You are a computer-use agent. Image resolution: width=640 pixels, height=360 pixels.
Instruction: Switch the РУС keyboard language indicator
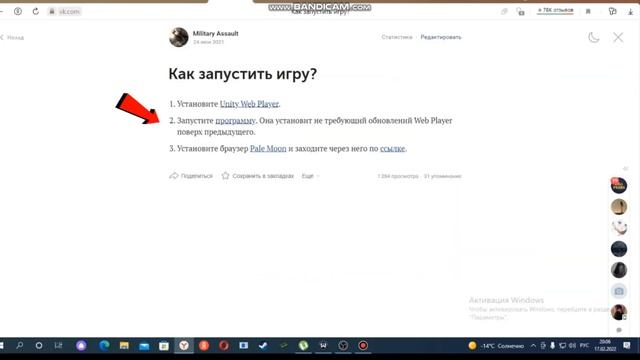pos(584,346)
